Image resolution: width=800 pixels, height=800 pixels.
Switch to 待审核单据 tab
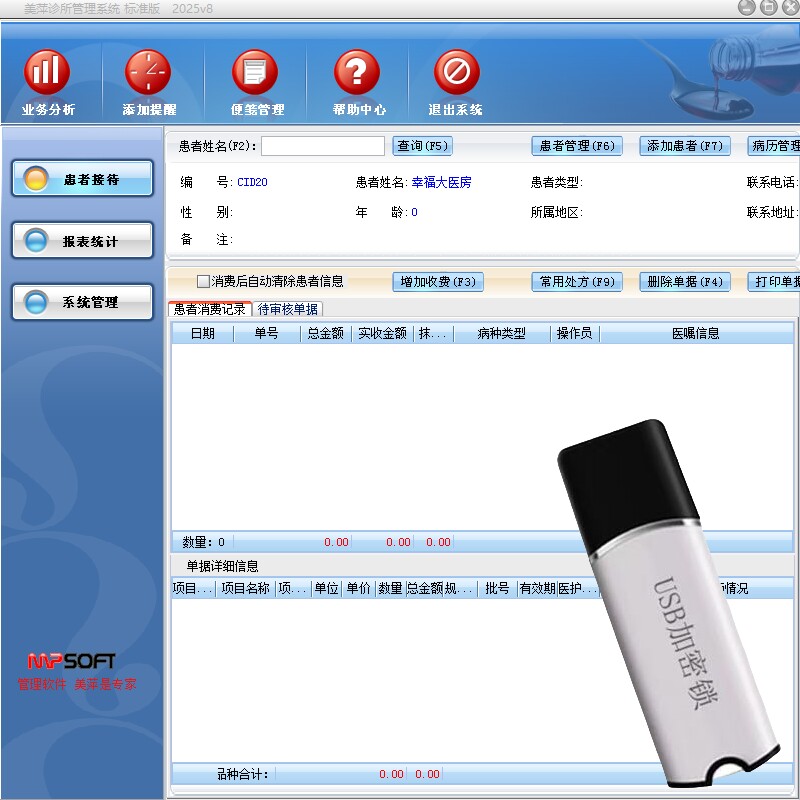click(287, 309)
